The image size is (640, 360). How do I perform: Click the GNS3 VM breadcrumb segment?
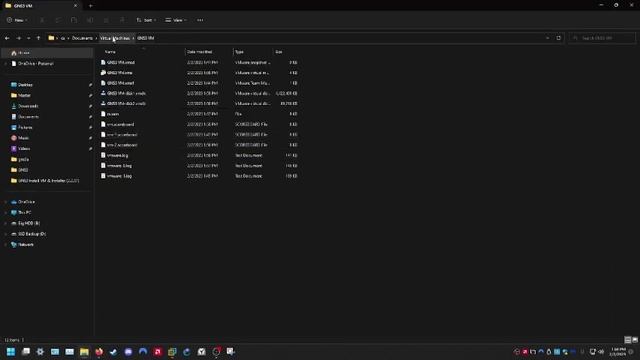[146, 38]
